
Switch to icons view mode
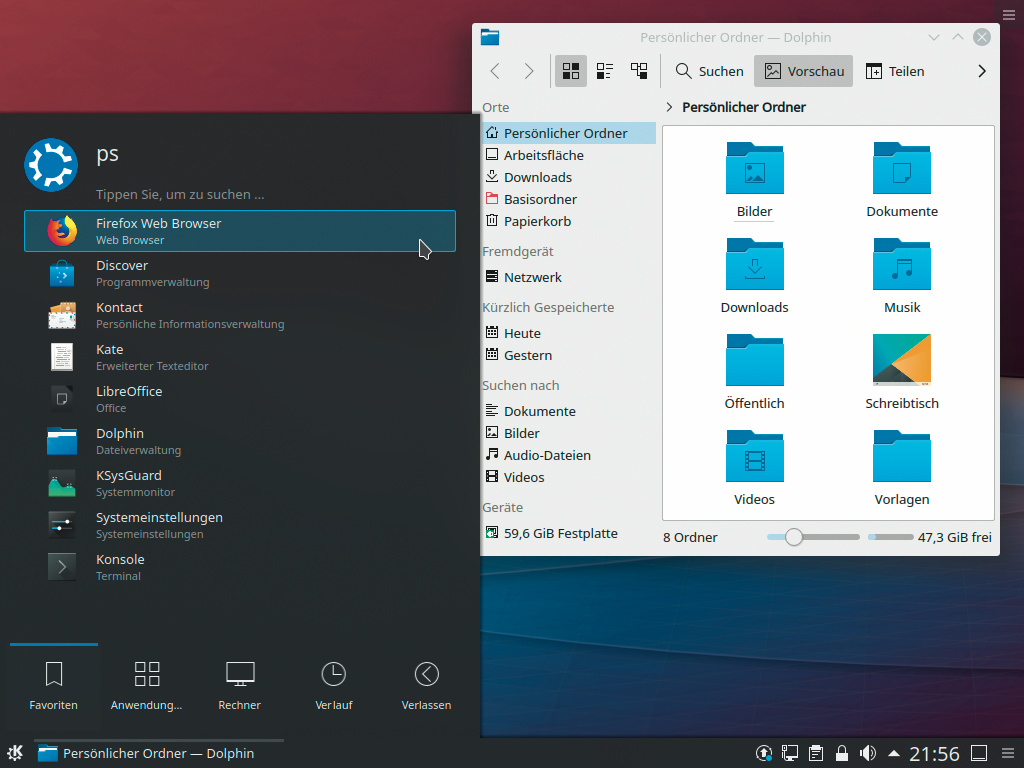pyautogui.click(x=571, y=71)
